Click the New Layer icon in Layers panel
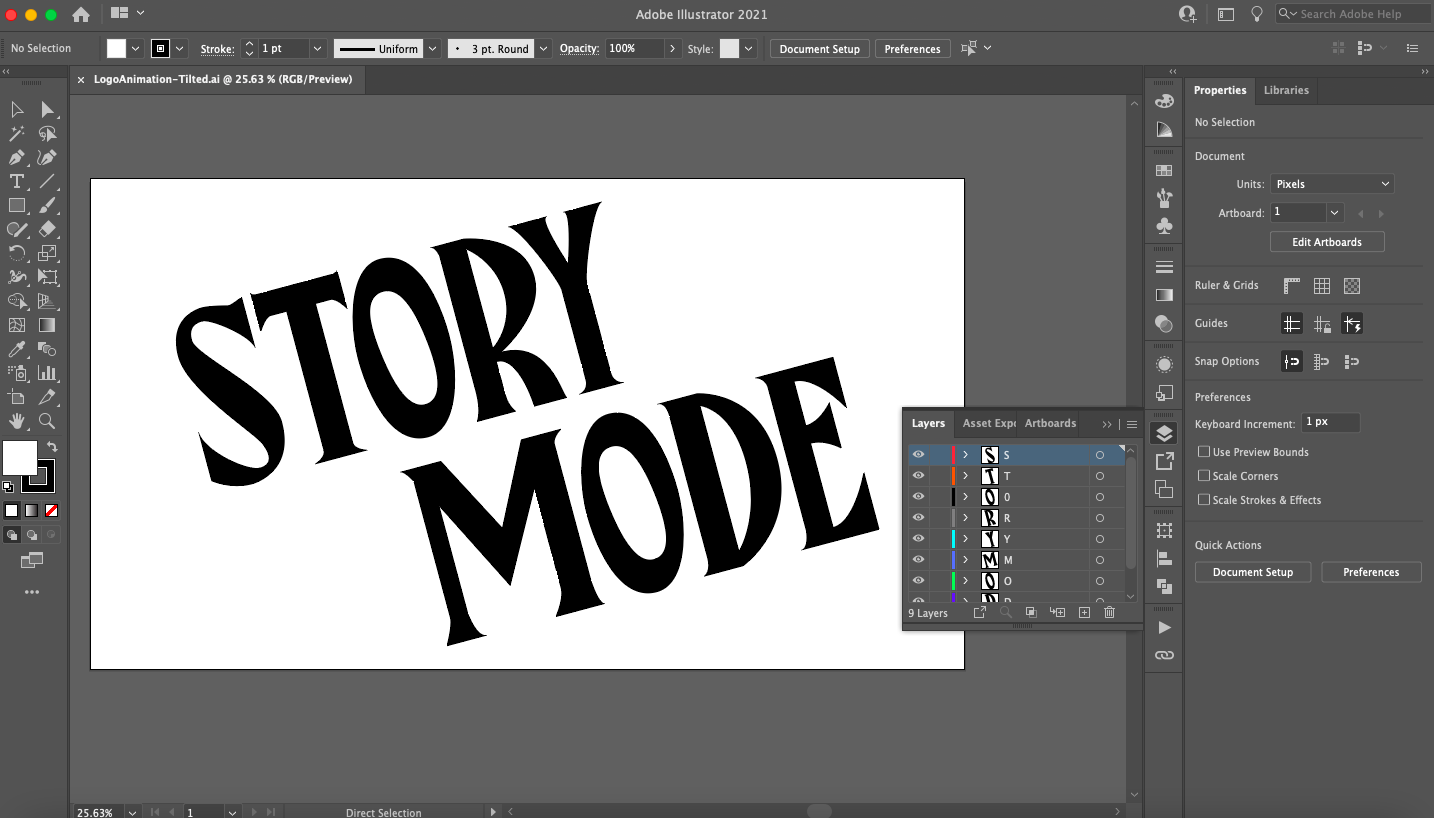1434x818 pixels. (x=1084, y=612)
